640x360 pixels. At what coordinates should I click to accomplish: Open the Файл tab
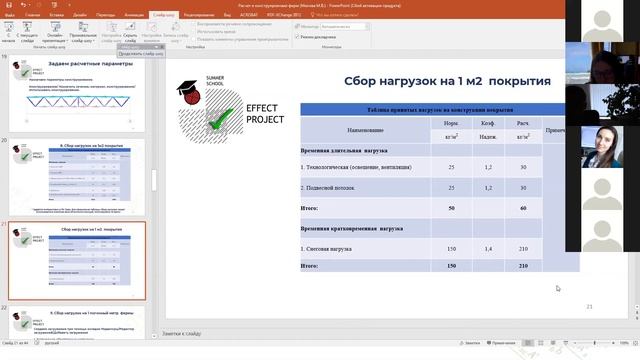tap(9, 15)
